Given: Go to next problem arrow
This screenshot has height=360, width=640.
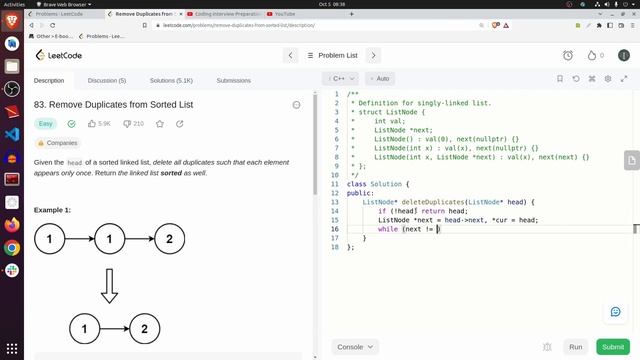Looking at the screenshot, I should (x=373, y=55).
